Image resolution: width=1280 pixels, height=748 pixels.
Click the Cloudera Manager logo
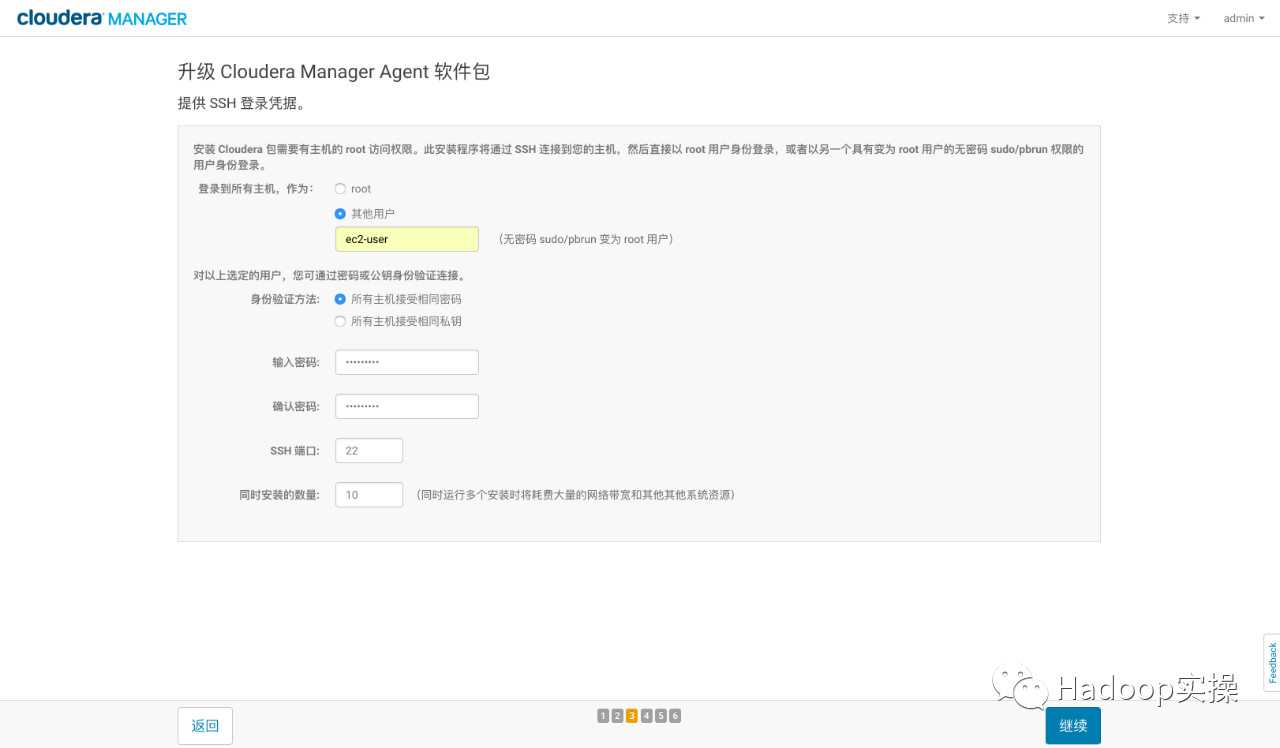(x=102, y=18)
